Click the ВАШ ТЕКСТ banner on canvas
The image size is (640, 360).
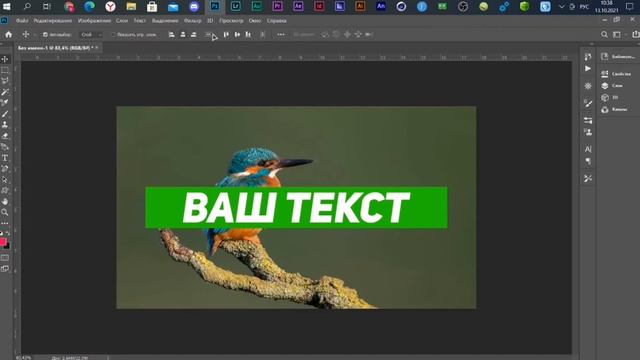[x=296, y=207]
